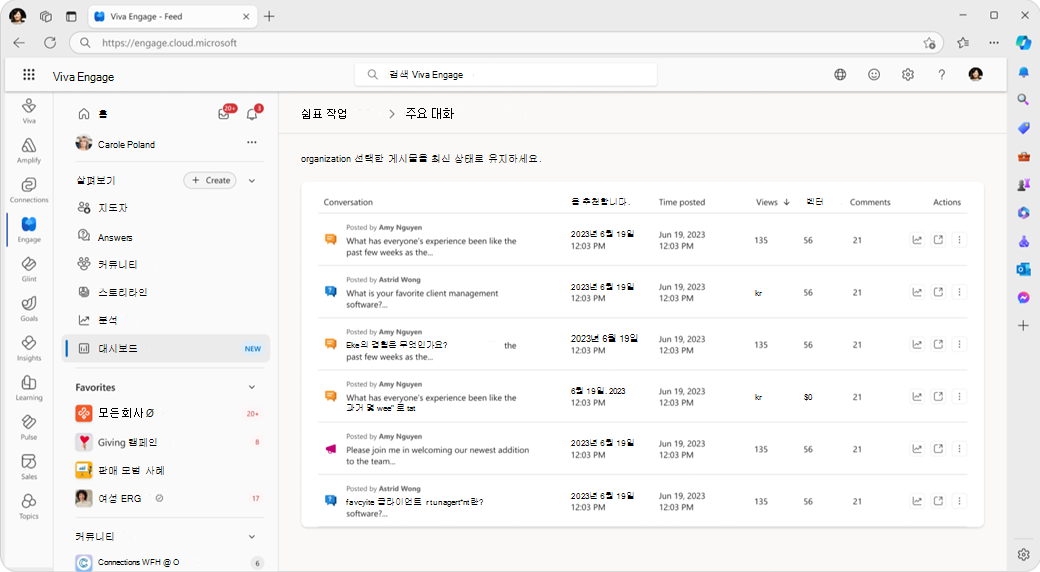Click the 검색 Viva Engage search box
1040x572 pixels.
[x=506, y=74]
